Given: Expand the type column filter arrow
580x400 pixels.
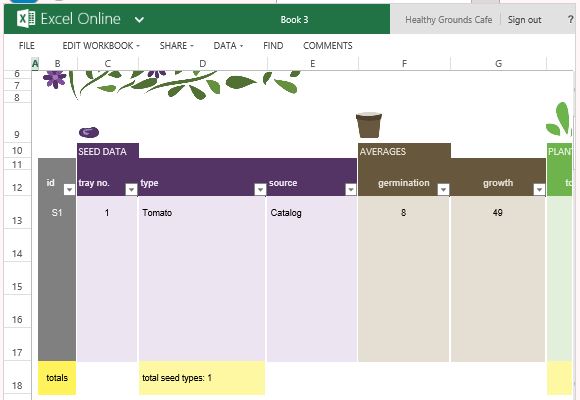Looking at the screenshot, I should (x=260, y=189).
